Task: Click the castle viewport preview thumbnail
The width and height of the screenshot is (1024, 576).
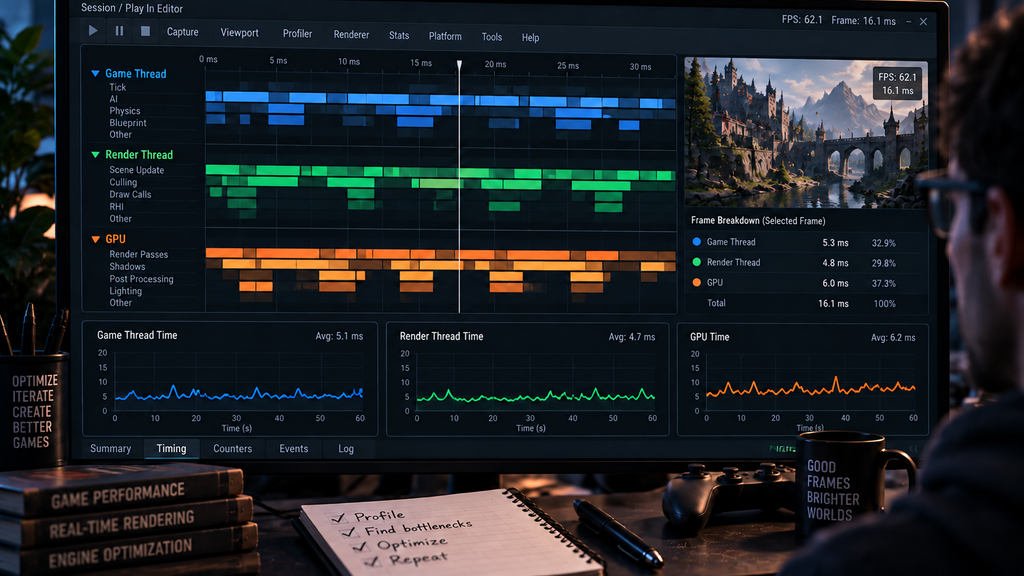Action: 806,133
